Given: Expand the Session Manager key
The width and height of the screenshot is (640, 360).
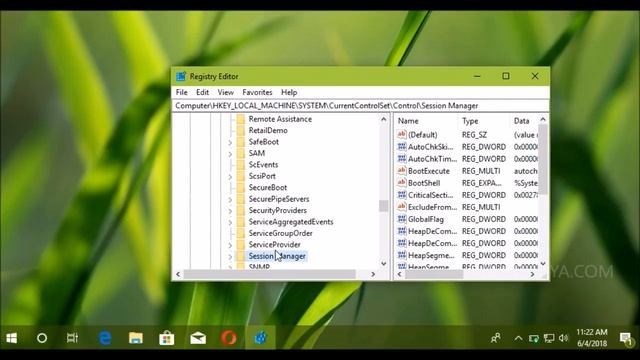Looking at the screenshot, I should pyautogui.click(x=230, y=257).
